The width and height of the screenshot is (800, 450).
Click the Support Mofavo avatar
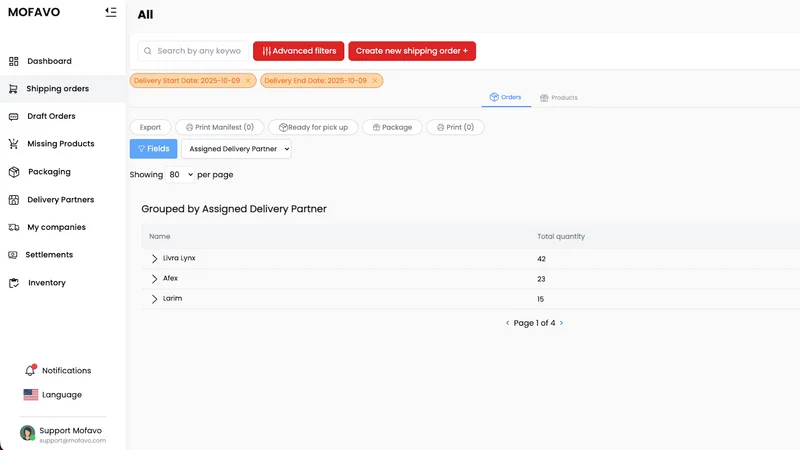click(x=27, y=433)
